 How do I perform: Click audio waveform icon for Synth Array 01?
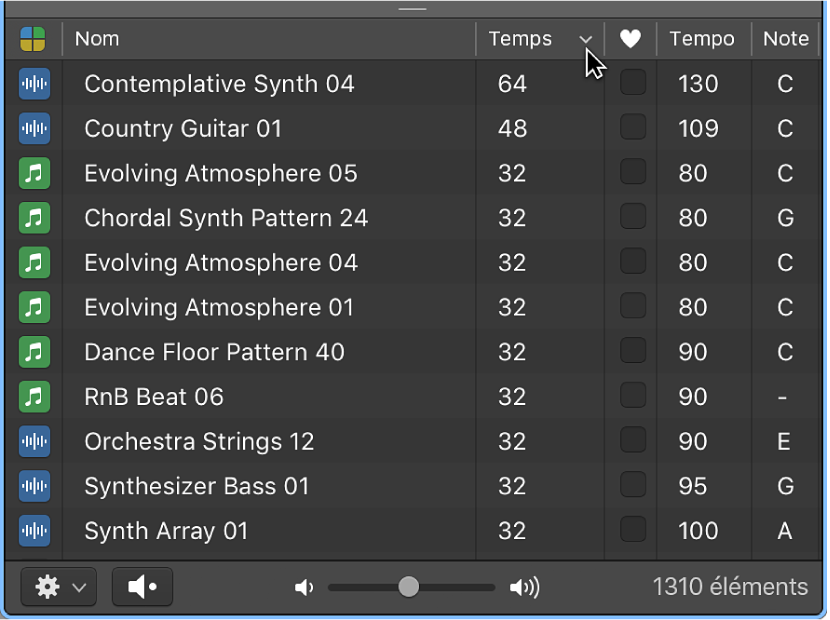click(x=34, y=531)
